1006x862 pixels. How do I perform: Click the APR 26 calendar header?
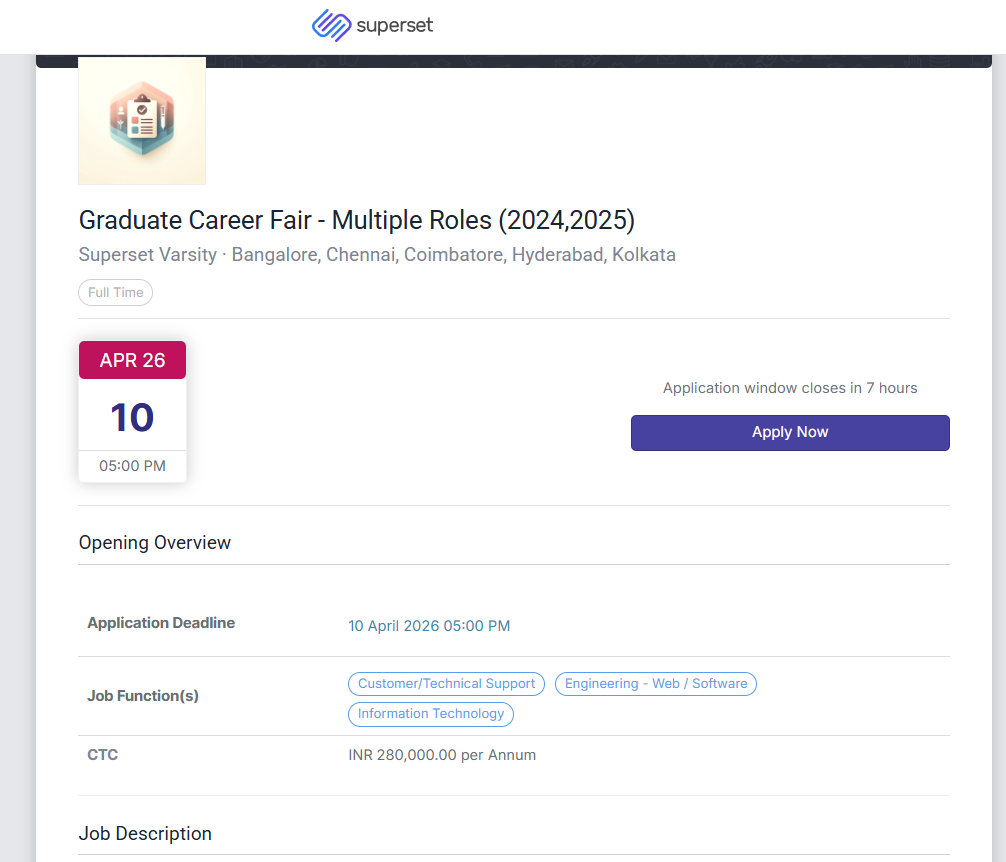pos(132,361)
